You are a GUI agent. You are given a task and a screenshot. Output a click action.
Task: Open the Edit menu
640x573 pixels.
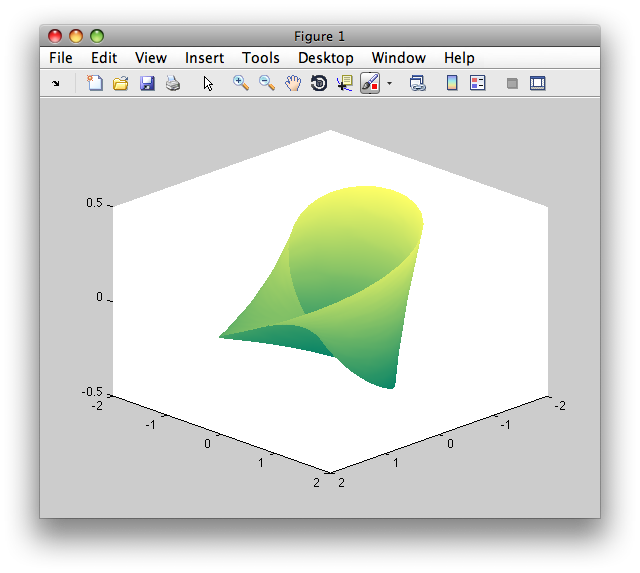[x=104, y=58]
